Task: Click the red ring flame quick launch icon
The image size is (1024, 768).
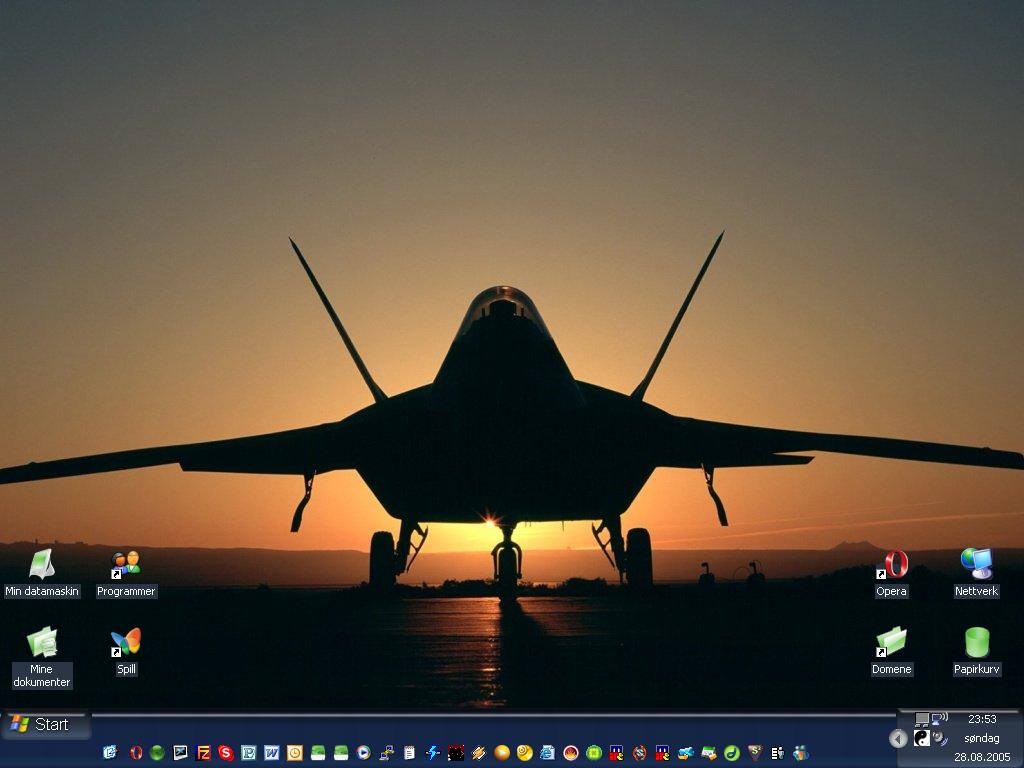Action: [571, 752]
